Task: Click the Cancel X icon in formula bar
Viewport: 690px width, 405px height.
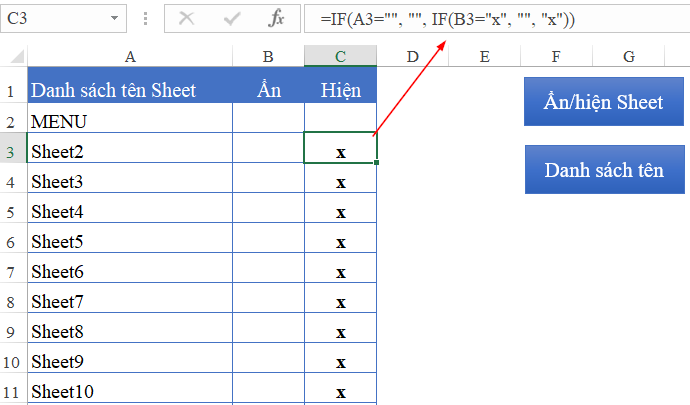Action: (x=187, y=19)
